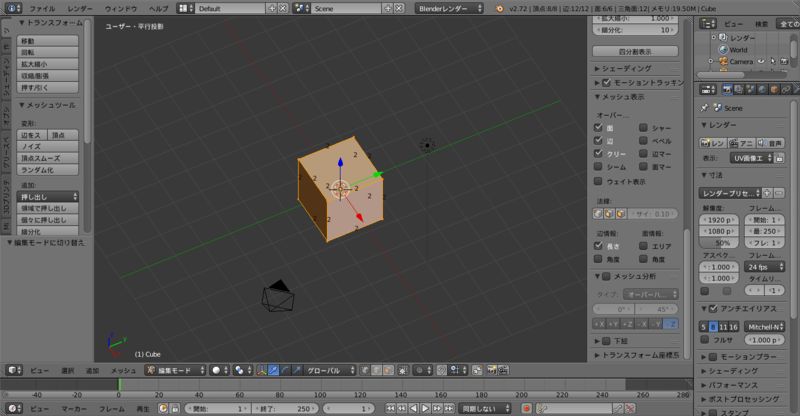The image size is (800, 416).
Task: Open the world properties tab icon
Action: pyautogui.click(x=762, y=90)
